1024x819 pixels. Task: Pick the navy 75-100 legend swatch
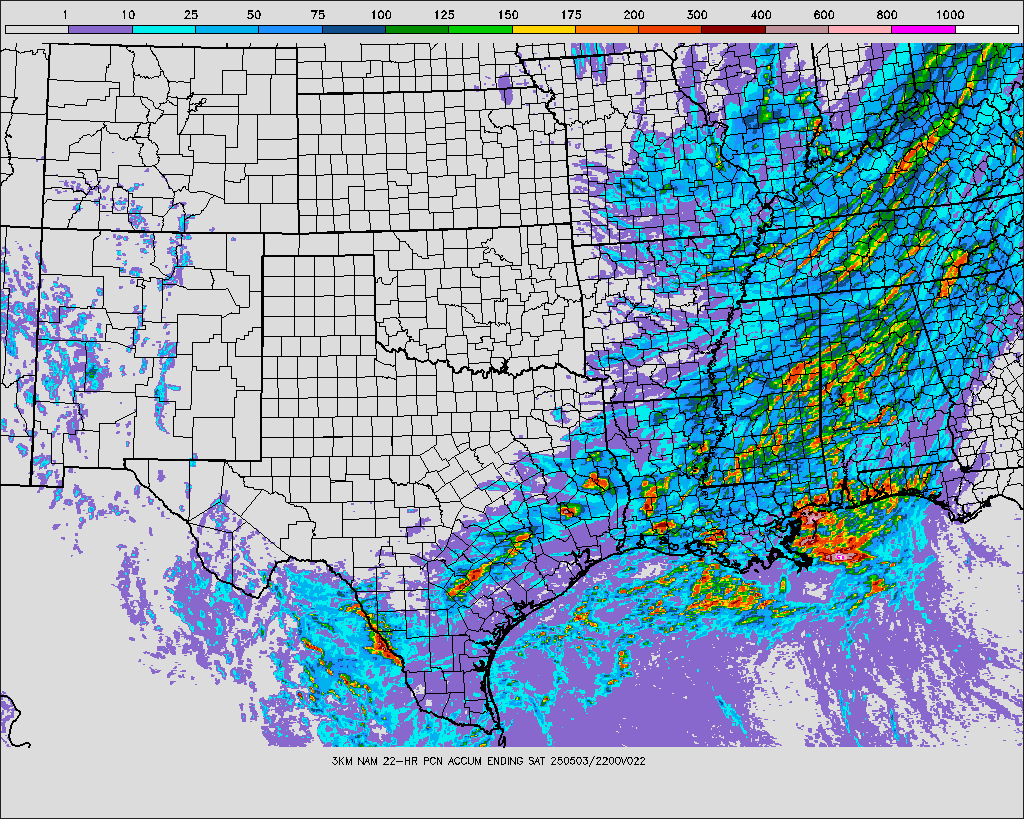(x=354, y=29)
